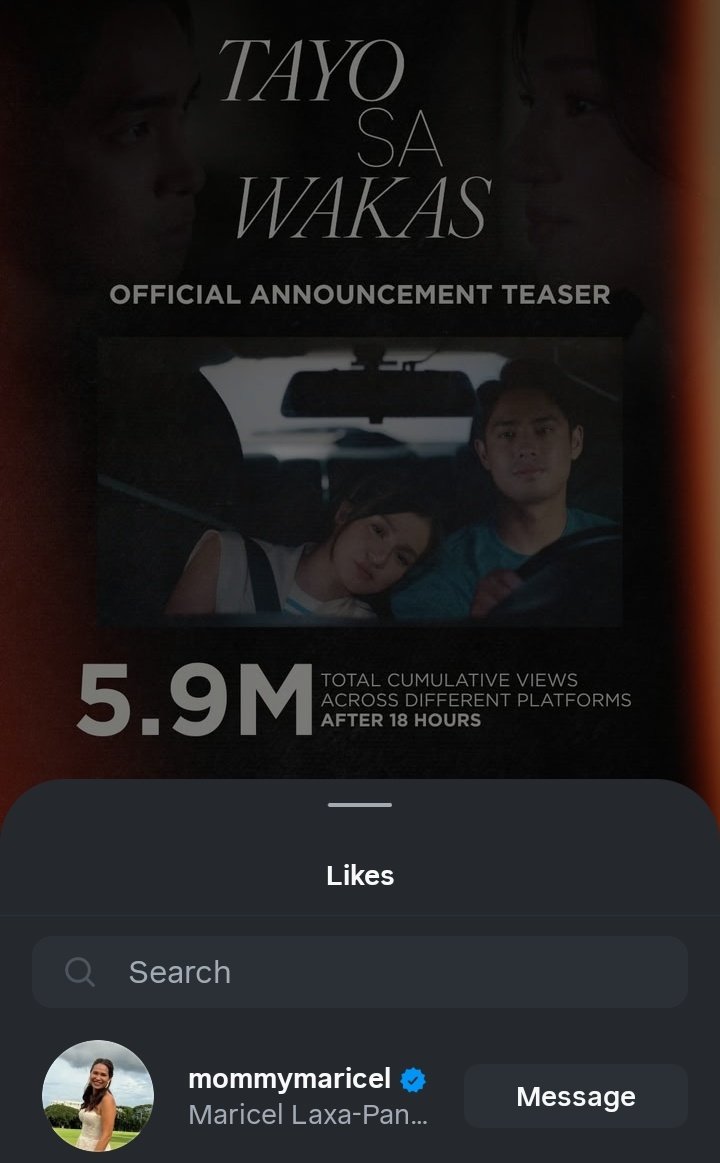Screen dimensions: 720x1163
Task: Tap the 'Maricel Laxa-Pan...' display name
Action: pyautogui.click(x=308, y=1114)
